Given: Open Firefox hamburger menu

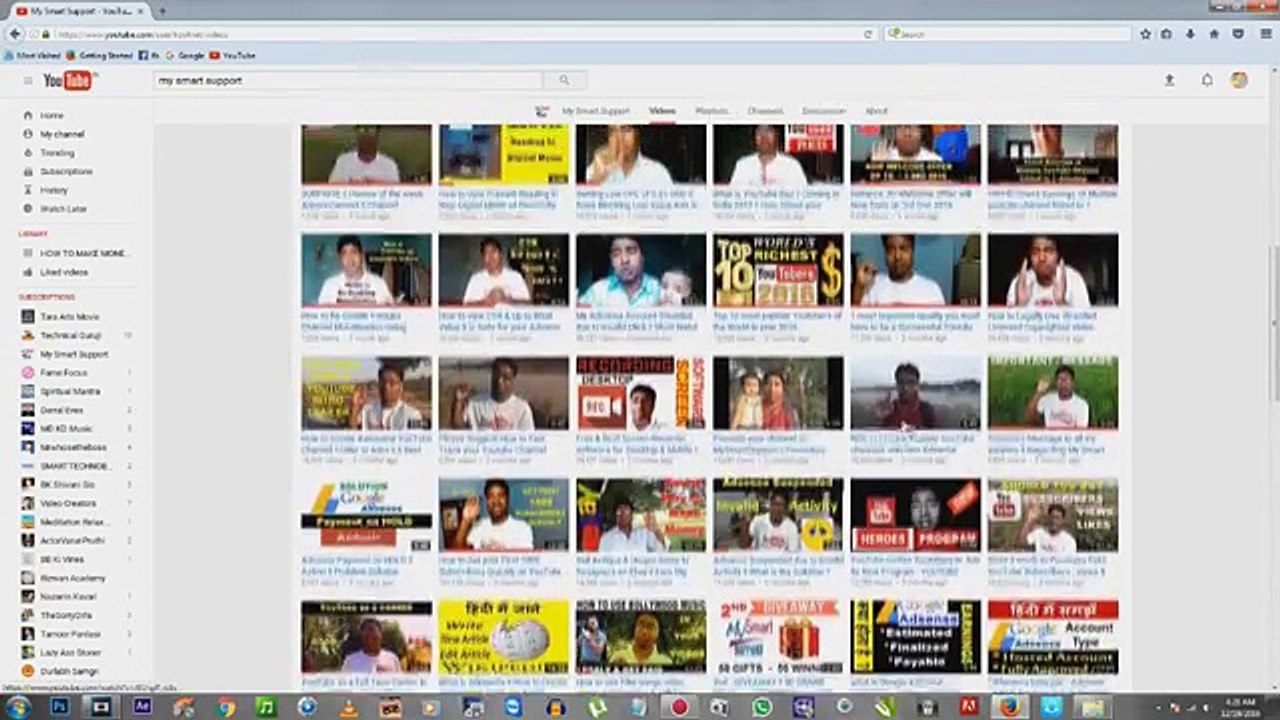Looking at the screenshot, I should [1264, 34].
